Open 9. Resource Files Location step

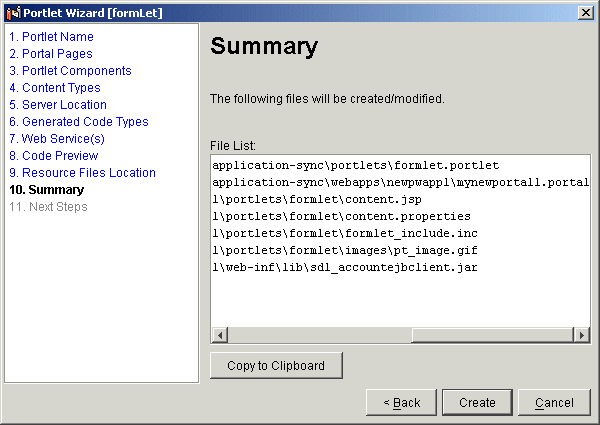point(82,173)
